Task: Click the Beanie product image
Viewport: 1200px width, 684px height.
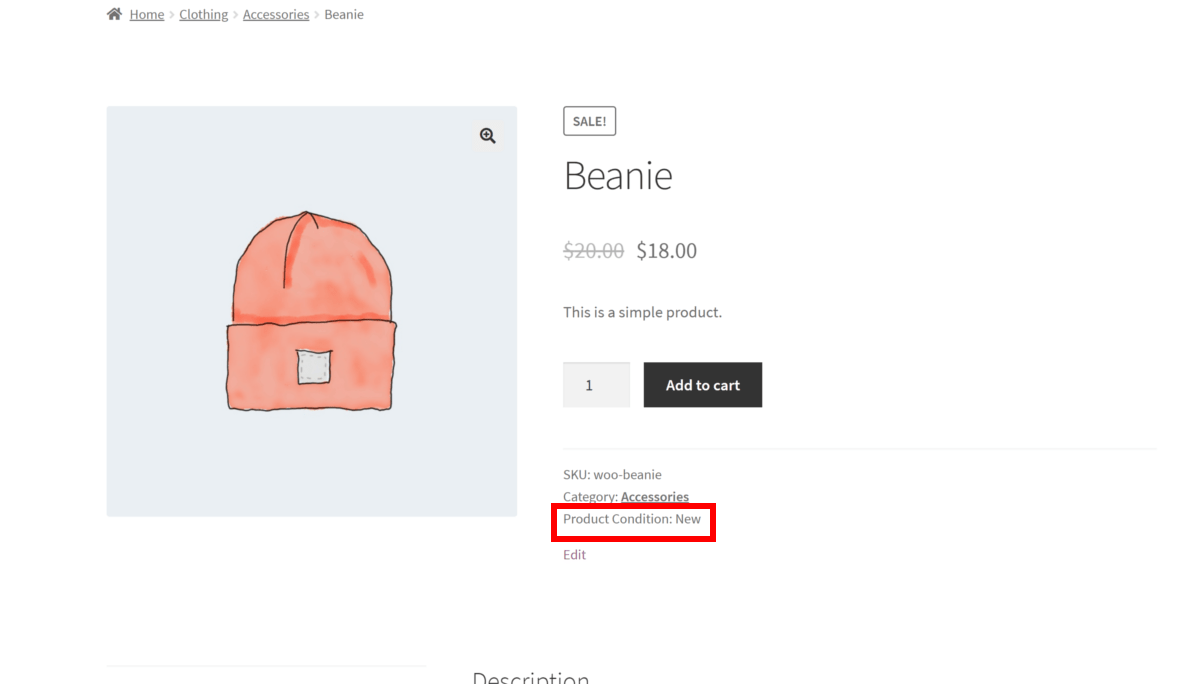Action: tap(311, 310)
